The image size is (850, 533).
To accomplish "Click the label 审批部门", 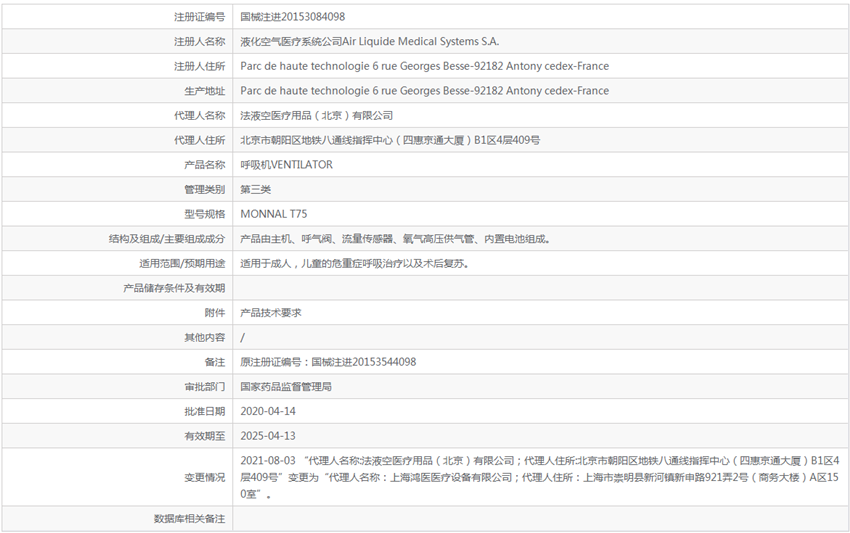I will [204, 387].
